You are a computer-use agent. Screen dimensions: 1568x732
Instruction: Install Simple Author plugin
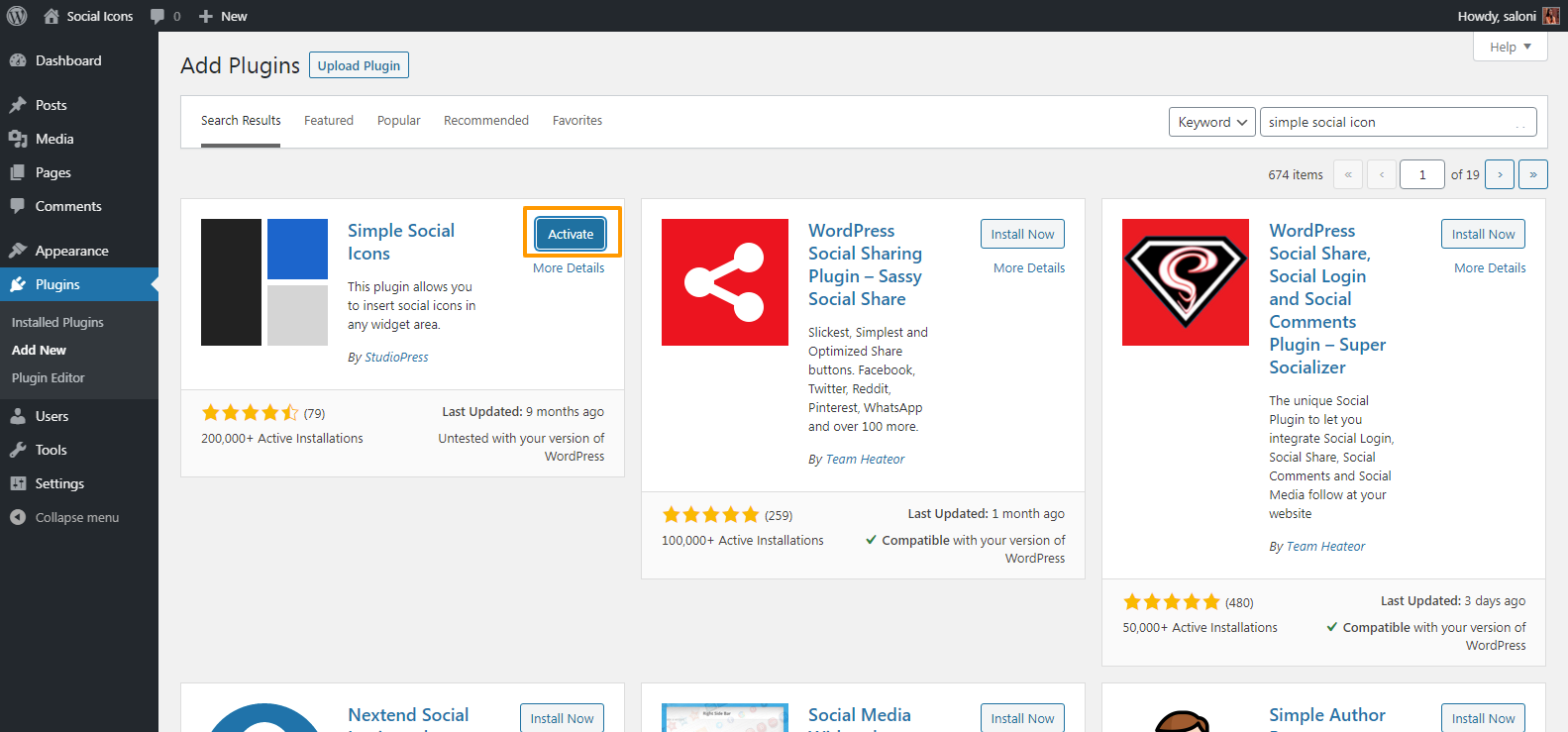click(x=1483, y=718)
